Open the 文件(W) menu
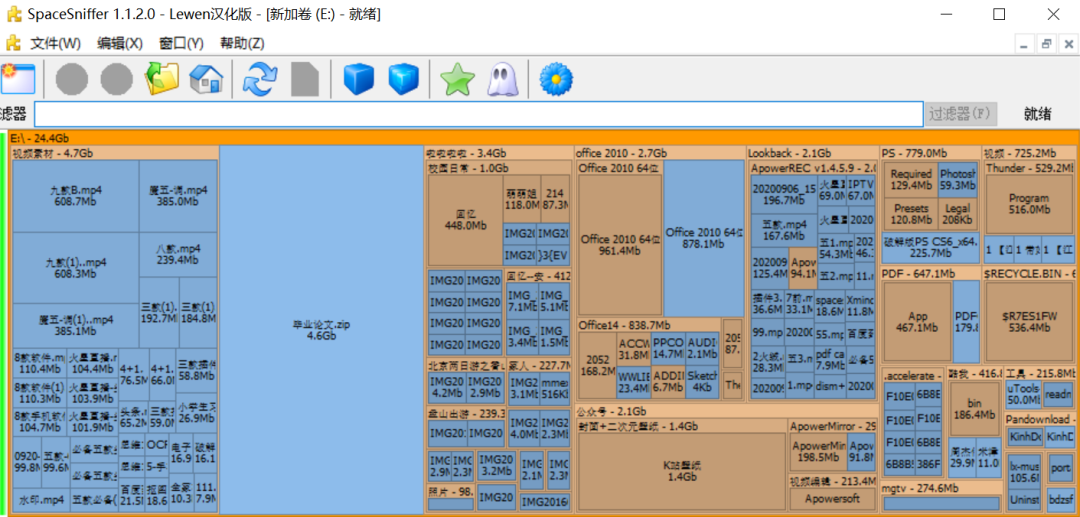This screenshot has width=1080, height=517. point(55,43)
